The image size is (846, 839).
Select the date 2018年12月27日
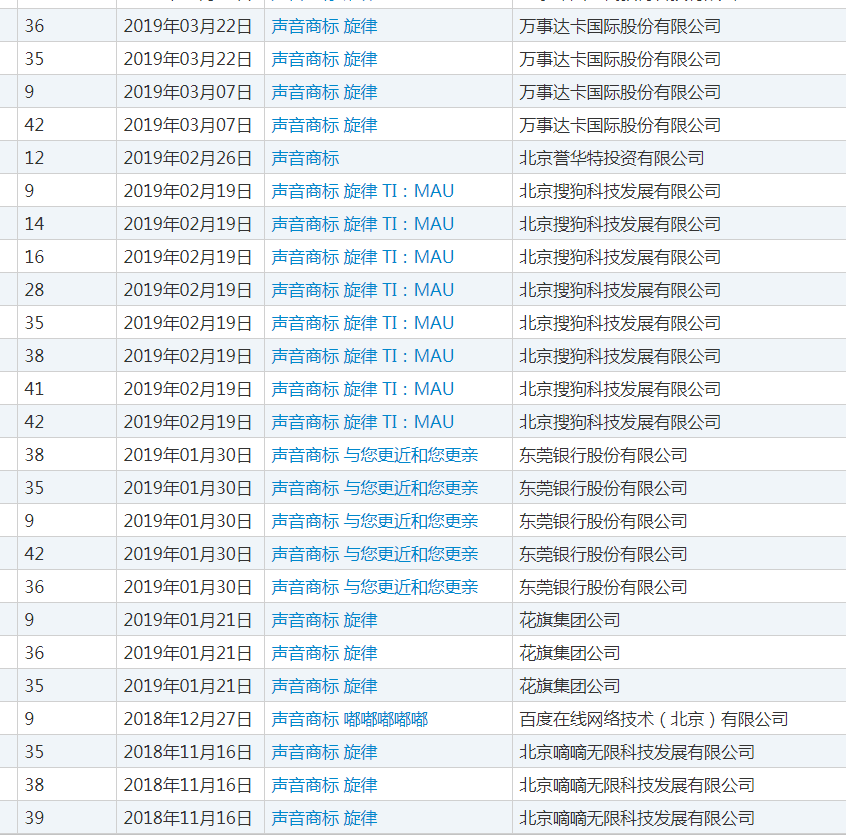click(188, 719)
